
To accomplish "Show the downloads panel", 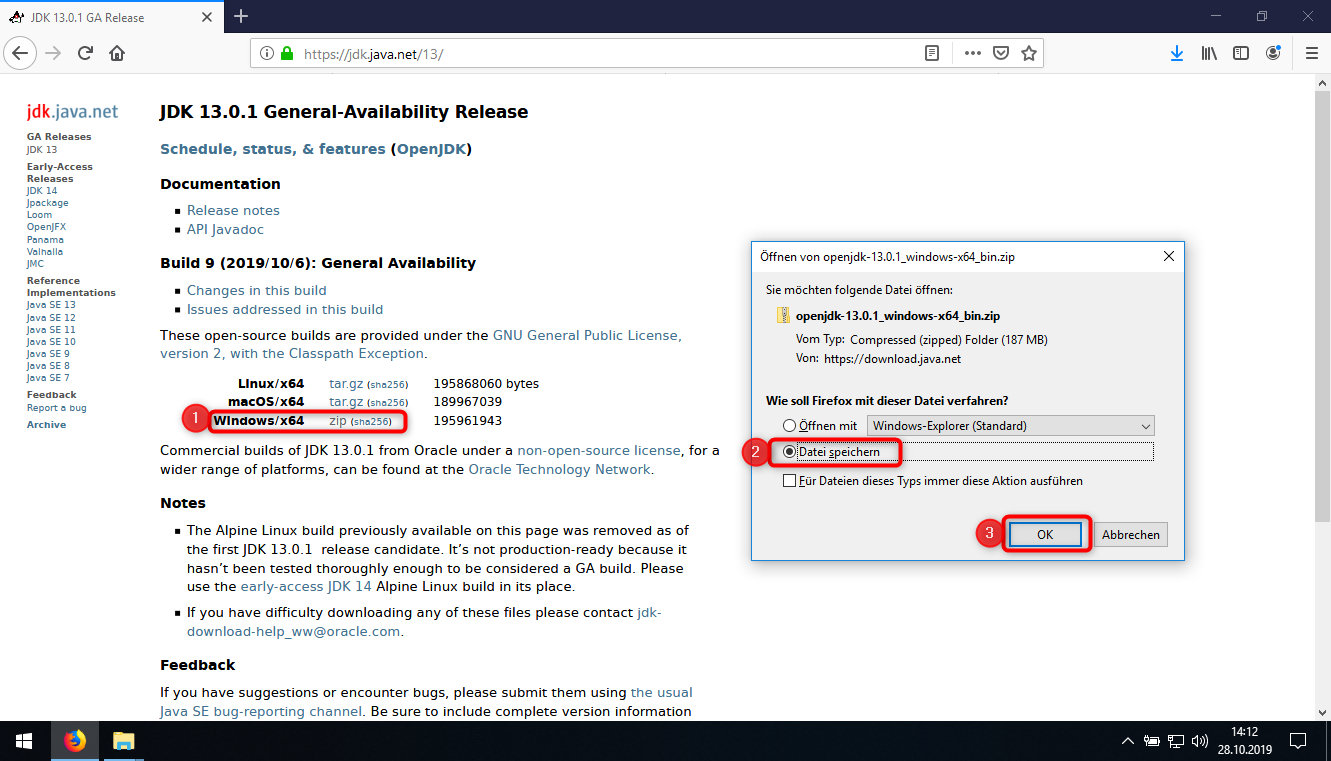I will pos(1177,53).
